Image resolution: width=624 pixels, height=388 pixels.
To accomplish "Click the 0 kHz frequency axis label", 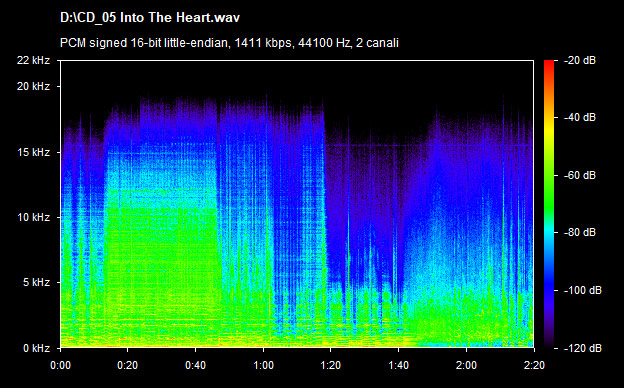I will 36,348.
